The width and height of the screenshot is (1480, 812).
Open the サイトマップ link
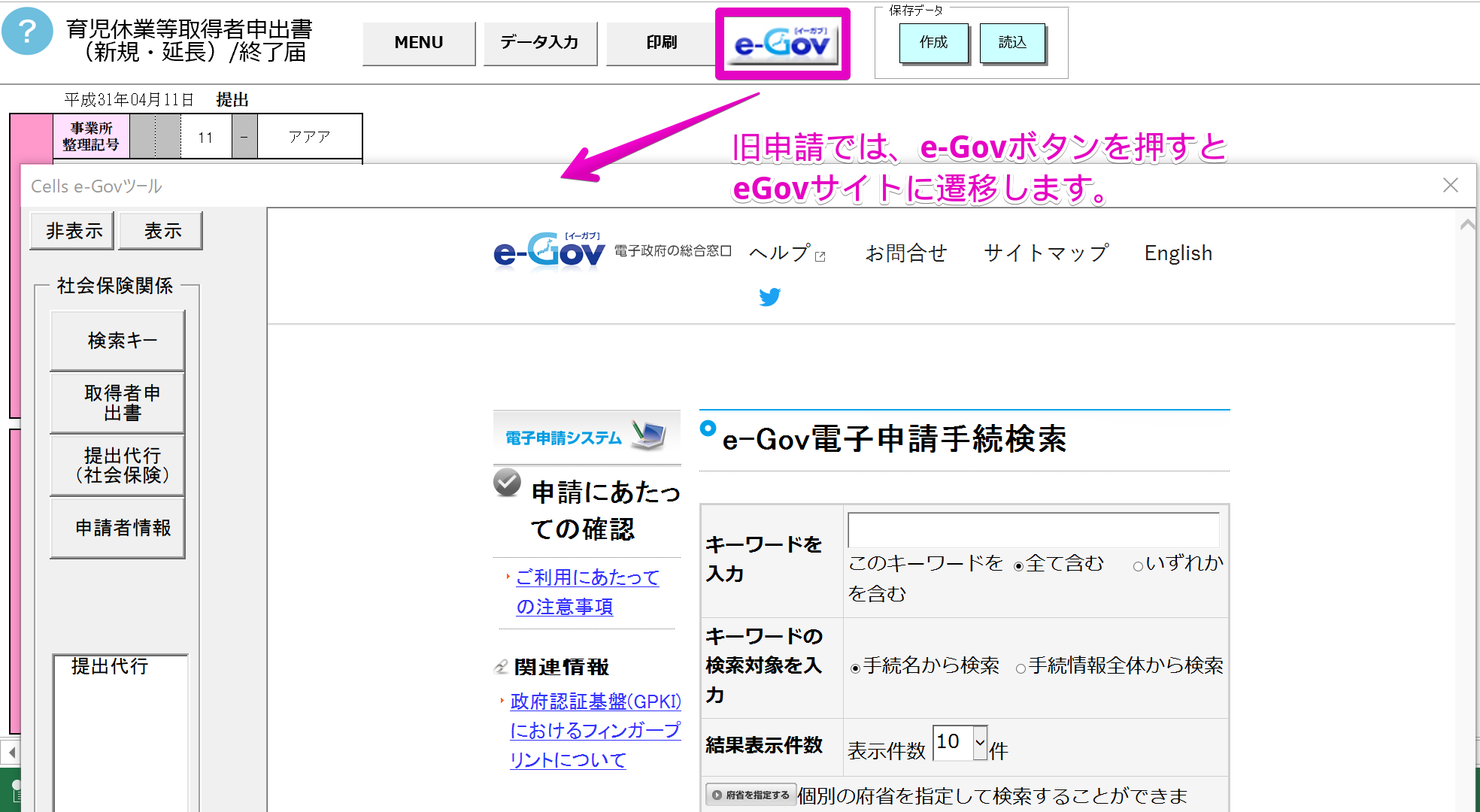pos(1046,253)
